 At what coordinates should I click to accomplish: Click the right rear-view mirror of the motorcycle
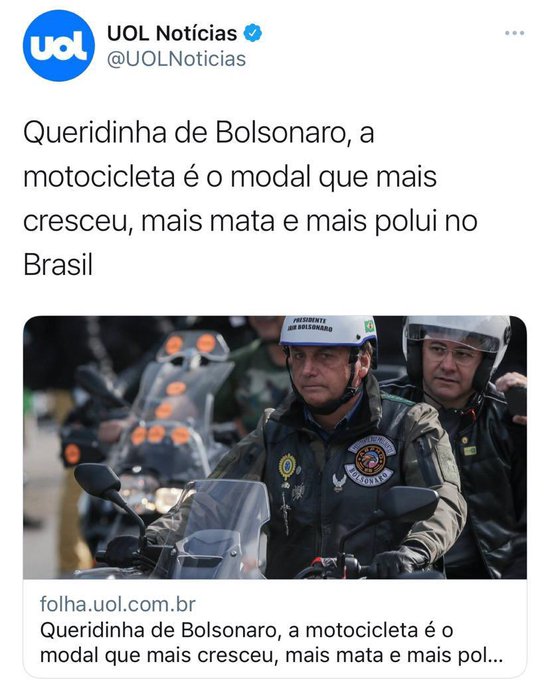click(409, 503)
